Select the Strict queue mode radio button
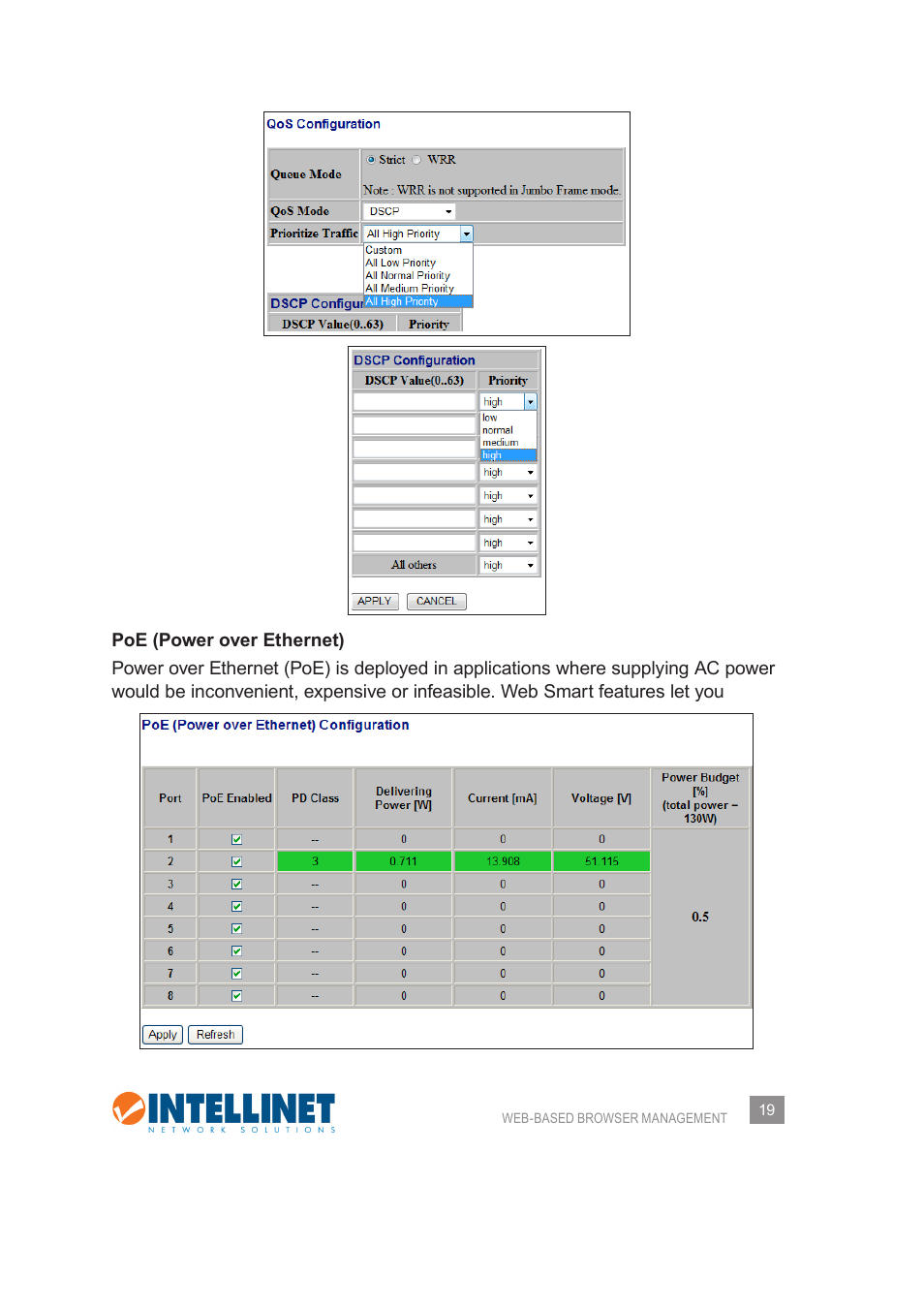924x1308 pixels. tap(371, 160)
